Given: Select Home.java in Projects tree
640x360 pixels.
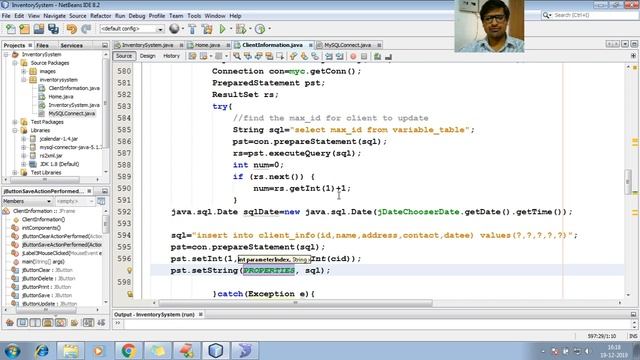Looking at the screenshot, I should point(61,97).
